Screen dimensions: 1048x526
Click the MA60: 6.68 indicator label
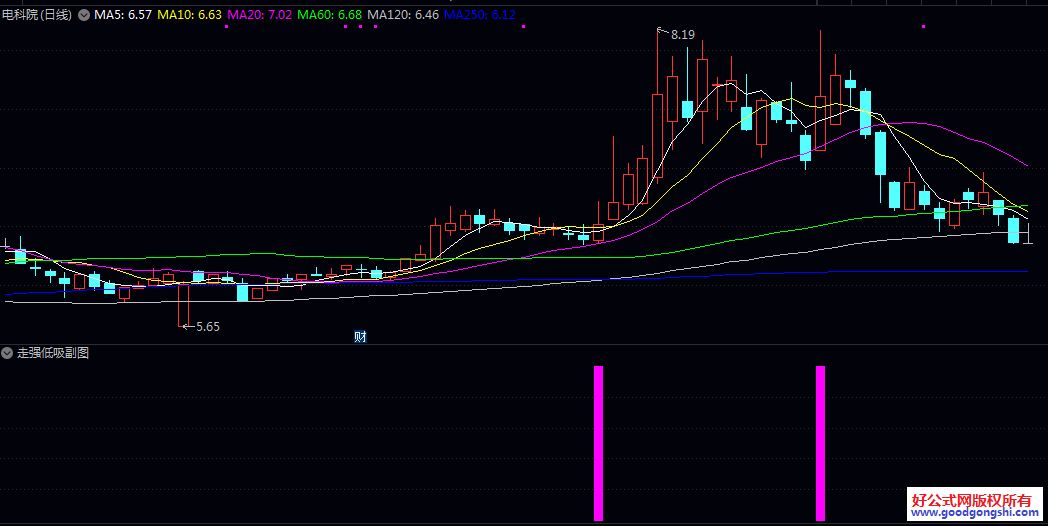click(330, 15)
